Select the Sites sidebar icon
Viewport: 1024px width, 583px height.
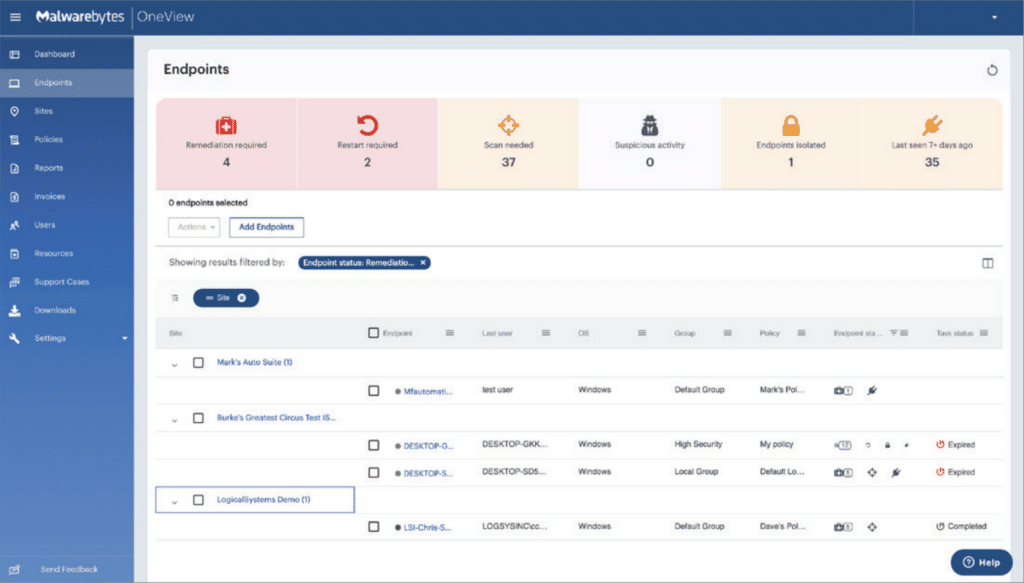tap(45, 110)
